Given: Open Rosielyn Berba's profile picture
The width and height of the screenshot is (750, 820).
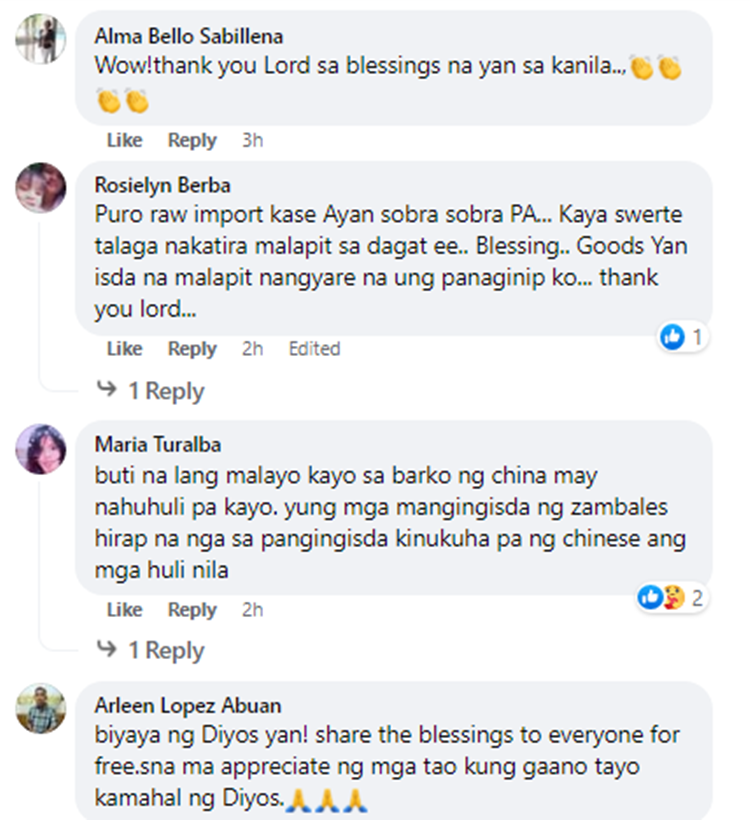Looking at the screenshot, I should (x=41, y=187).
